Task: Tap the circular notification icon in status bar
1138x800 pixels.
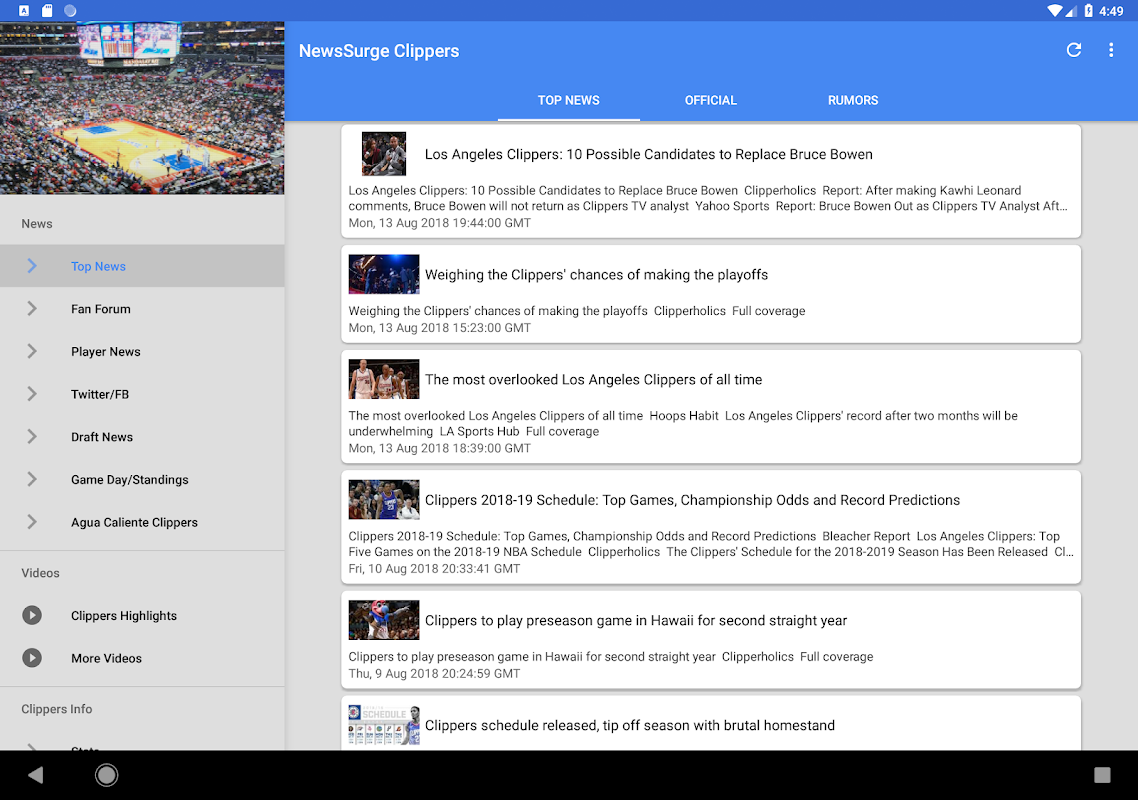Action: (70, 11)
